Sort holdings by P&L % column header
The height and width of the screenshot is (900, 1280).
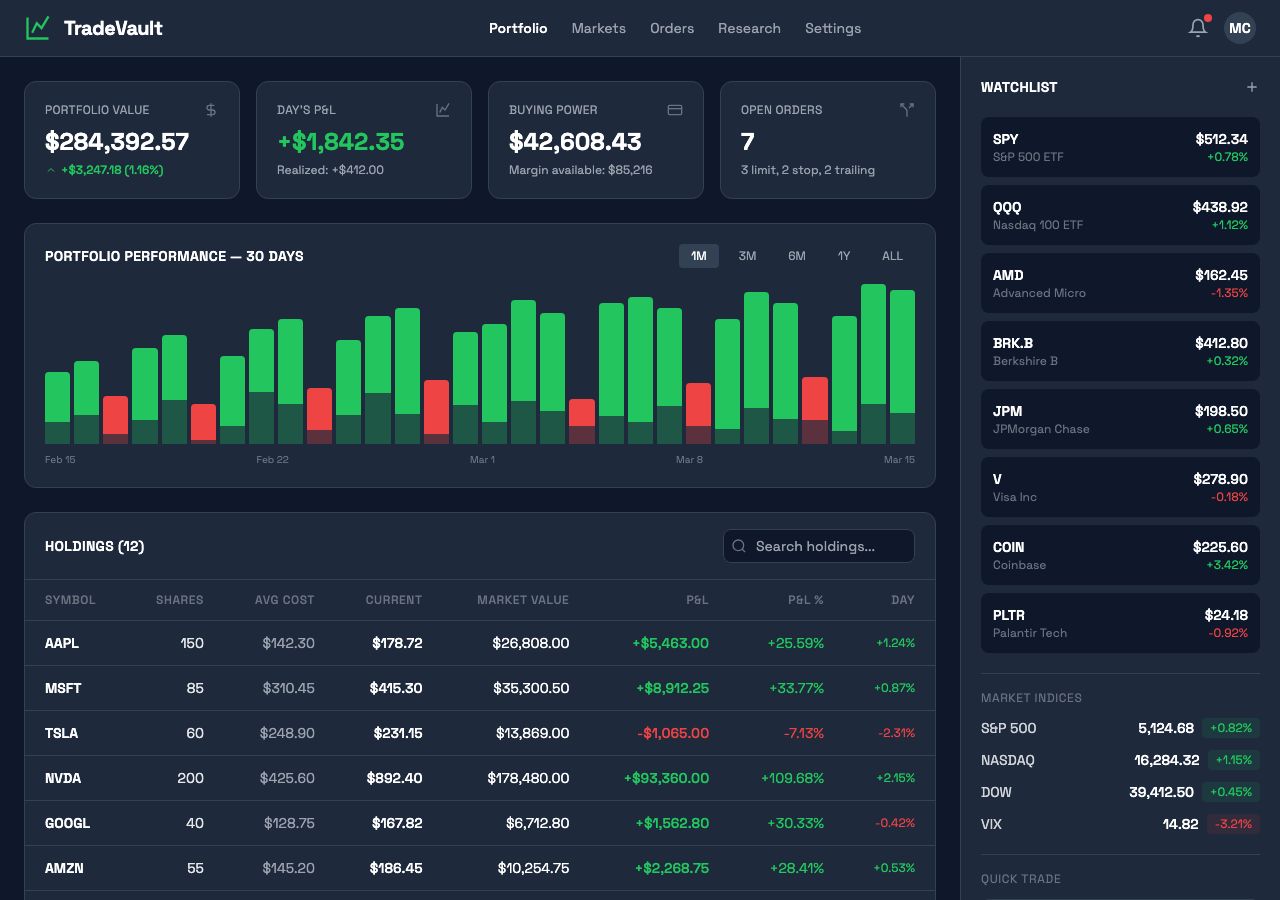[x=806, y=600]
